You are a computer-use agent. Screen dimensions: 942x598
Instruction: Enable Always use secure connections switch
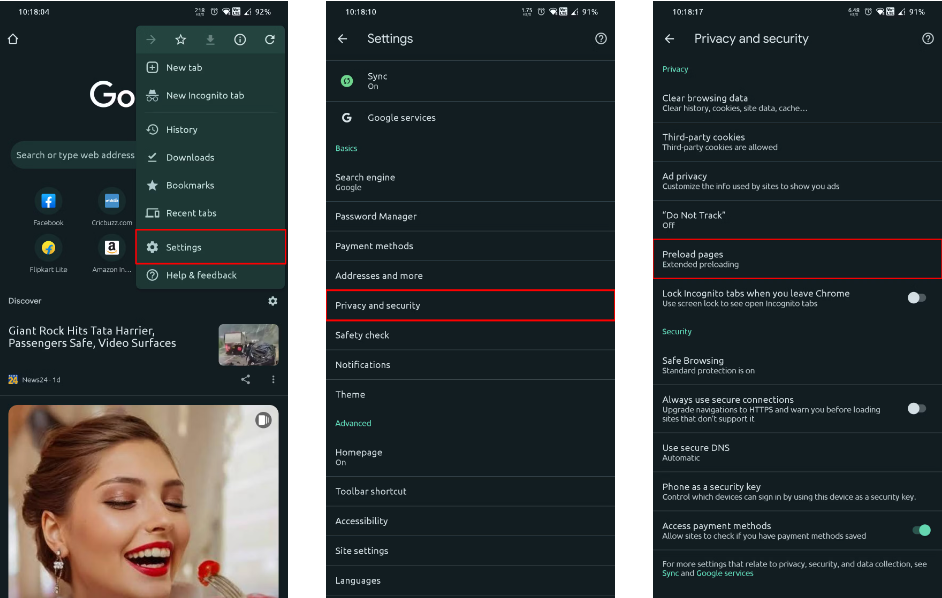click(916, 408)
